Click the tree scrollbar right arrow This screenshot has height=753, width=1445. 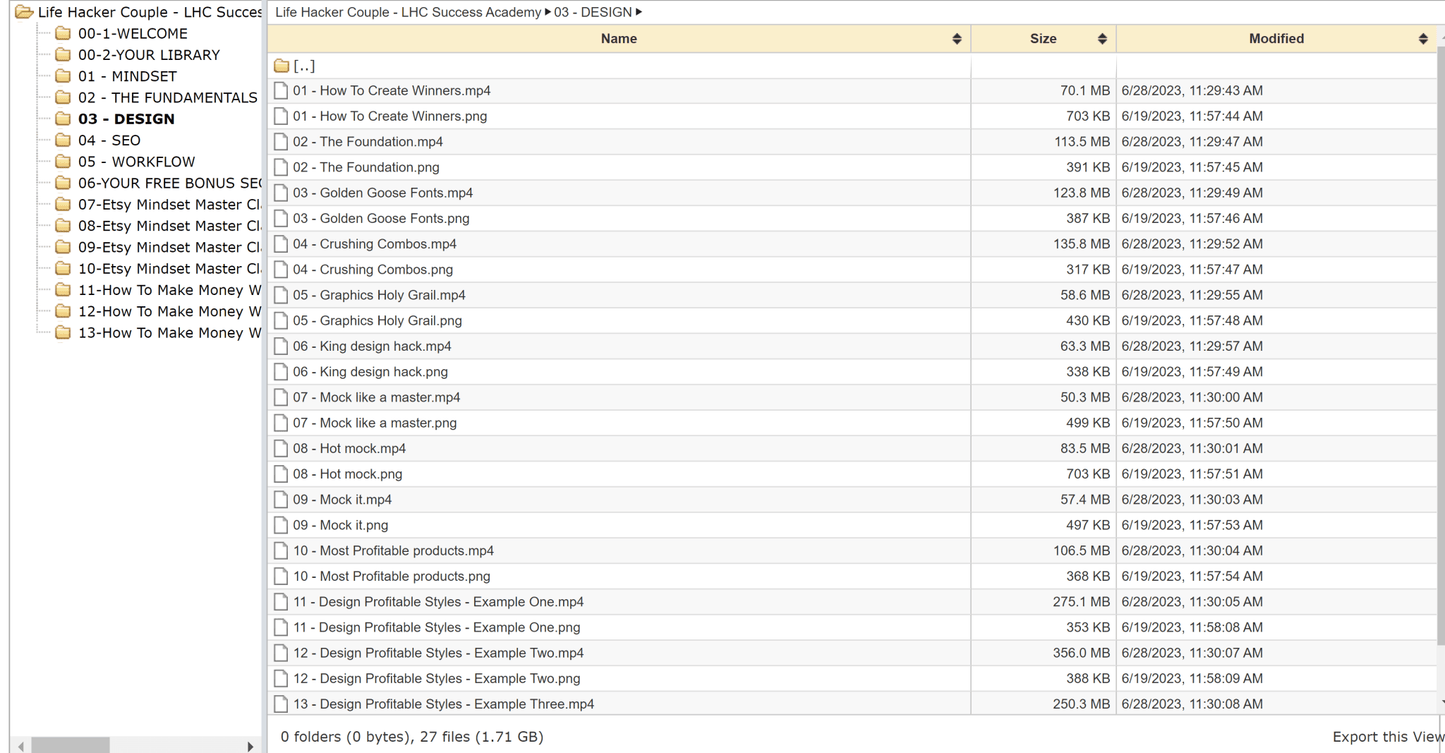point(250,746)
